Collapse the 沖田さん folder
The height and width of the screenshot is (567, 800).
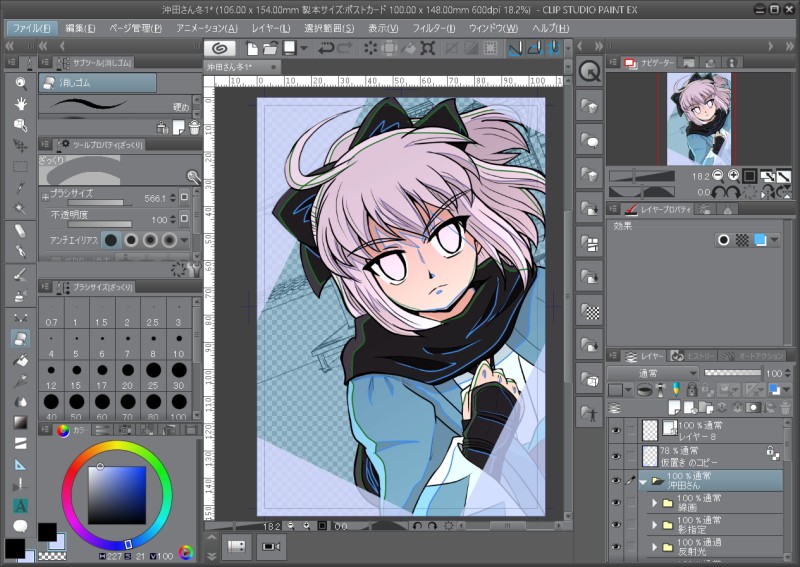click(x=643, y=481)
